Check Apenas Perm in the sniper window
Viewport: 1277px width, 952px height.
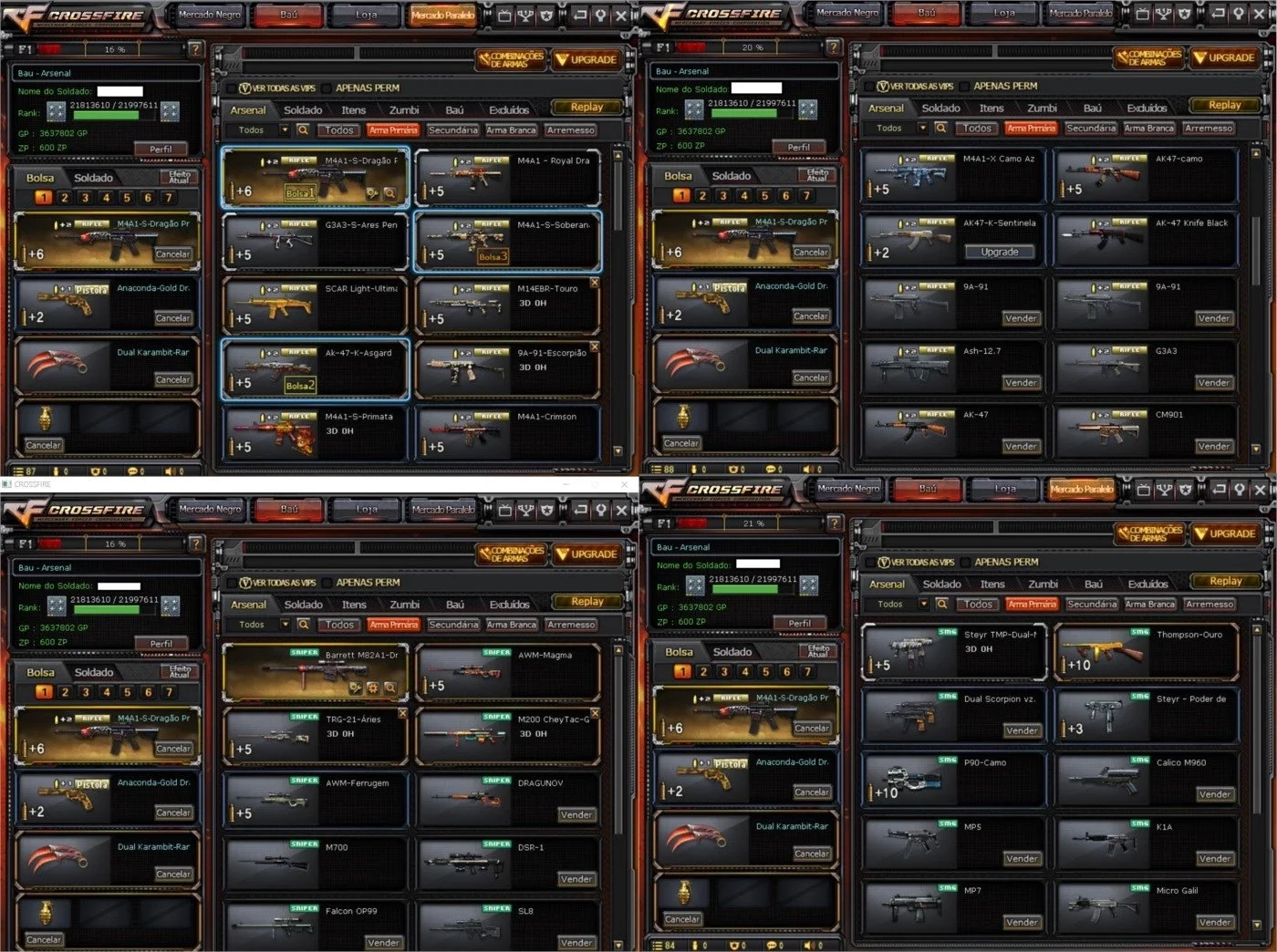(326, 583)
